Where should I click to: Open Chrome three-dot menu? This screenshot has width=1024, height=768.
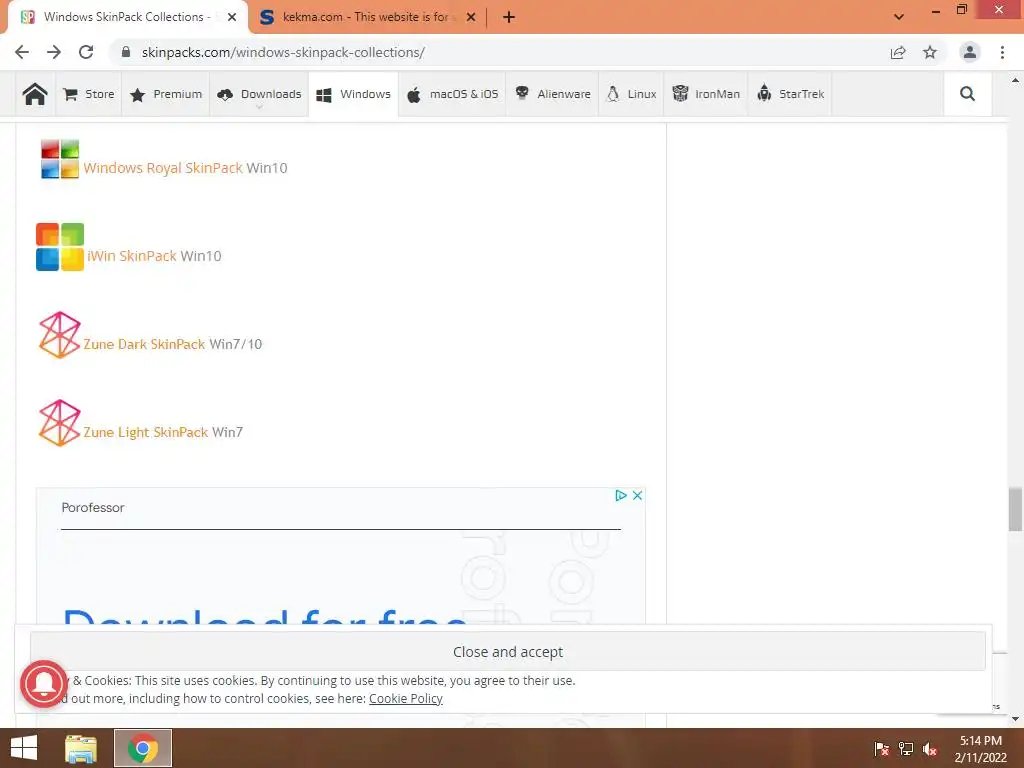click(x=1002, y=52)
